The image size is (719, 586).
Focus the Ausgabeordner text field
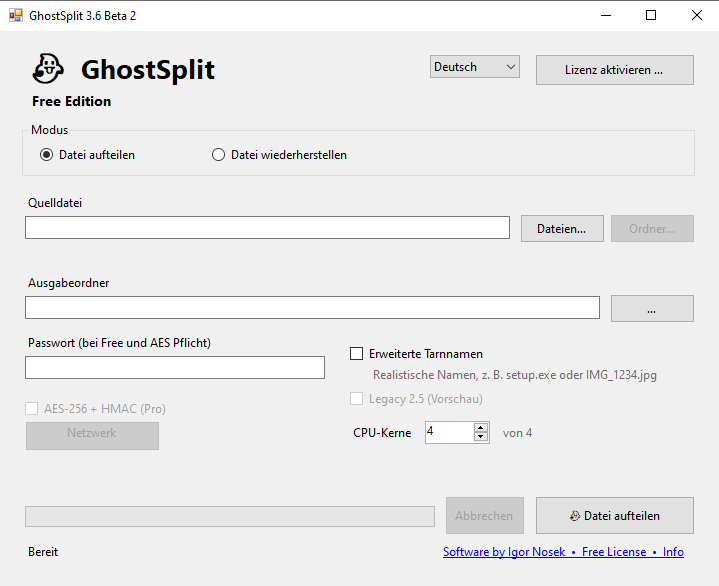pos(312,307)
